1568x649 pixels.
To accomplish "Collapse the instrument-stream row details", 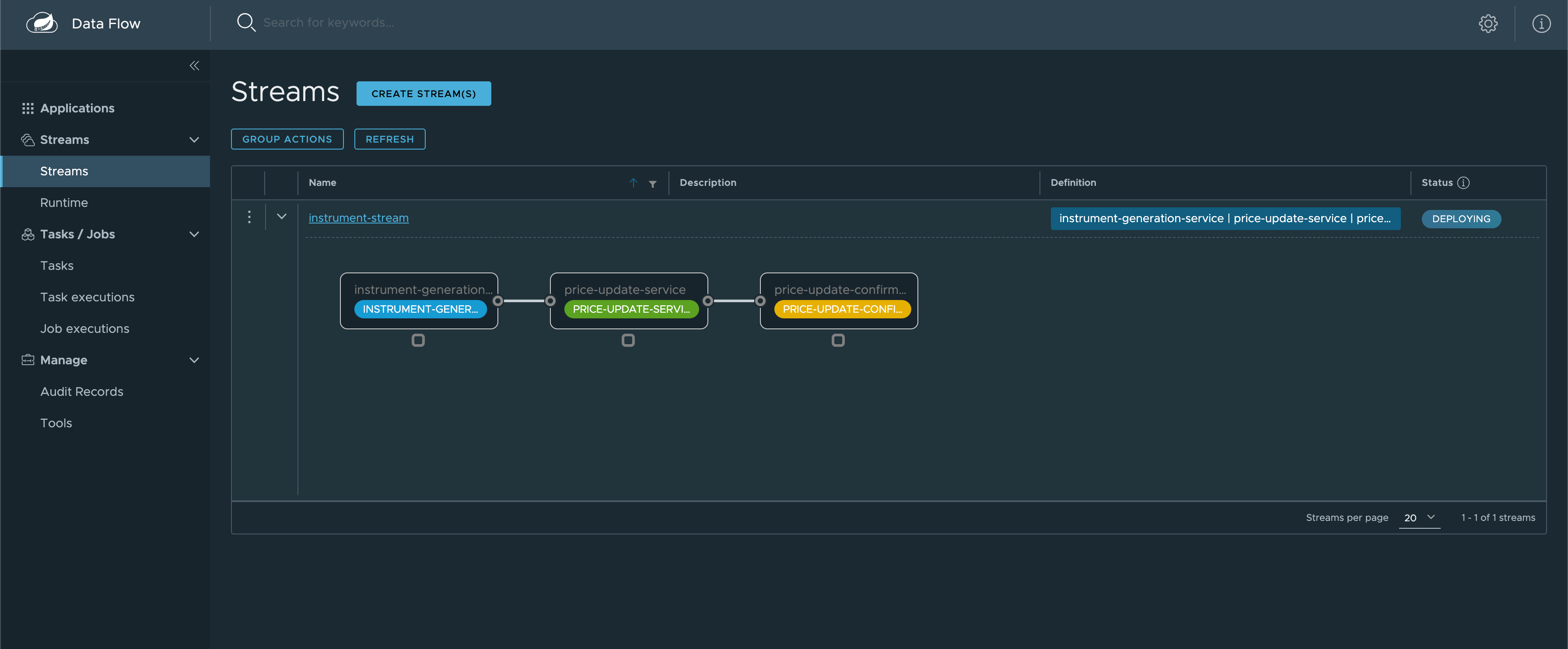I will 281,216.
